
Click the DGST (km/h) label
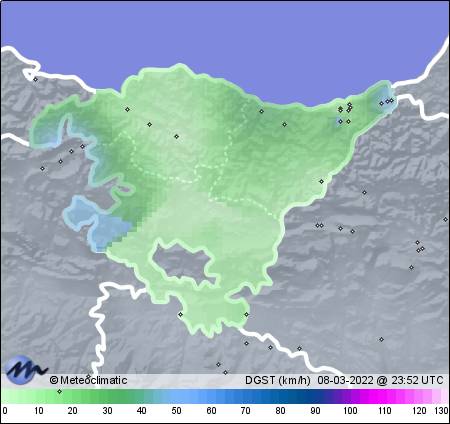(278, 380)
